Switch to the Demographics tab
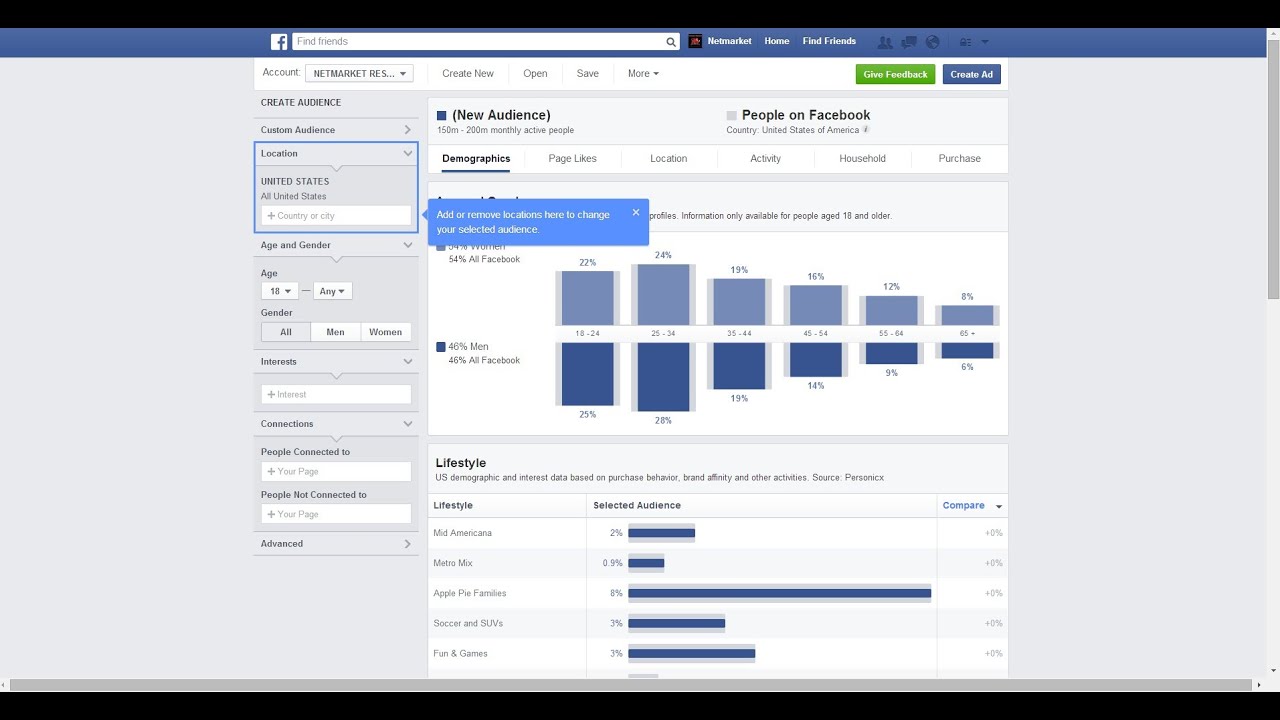The width and height of the screenshot is (1280, 720). 476,158
